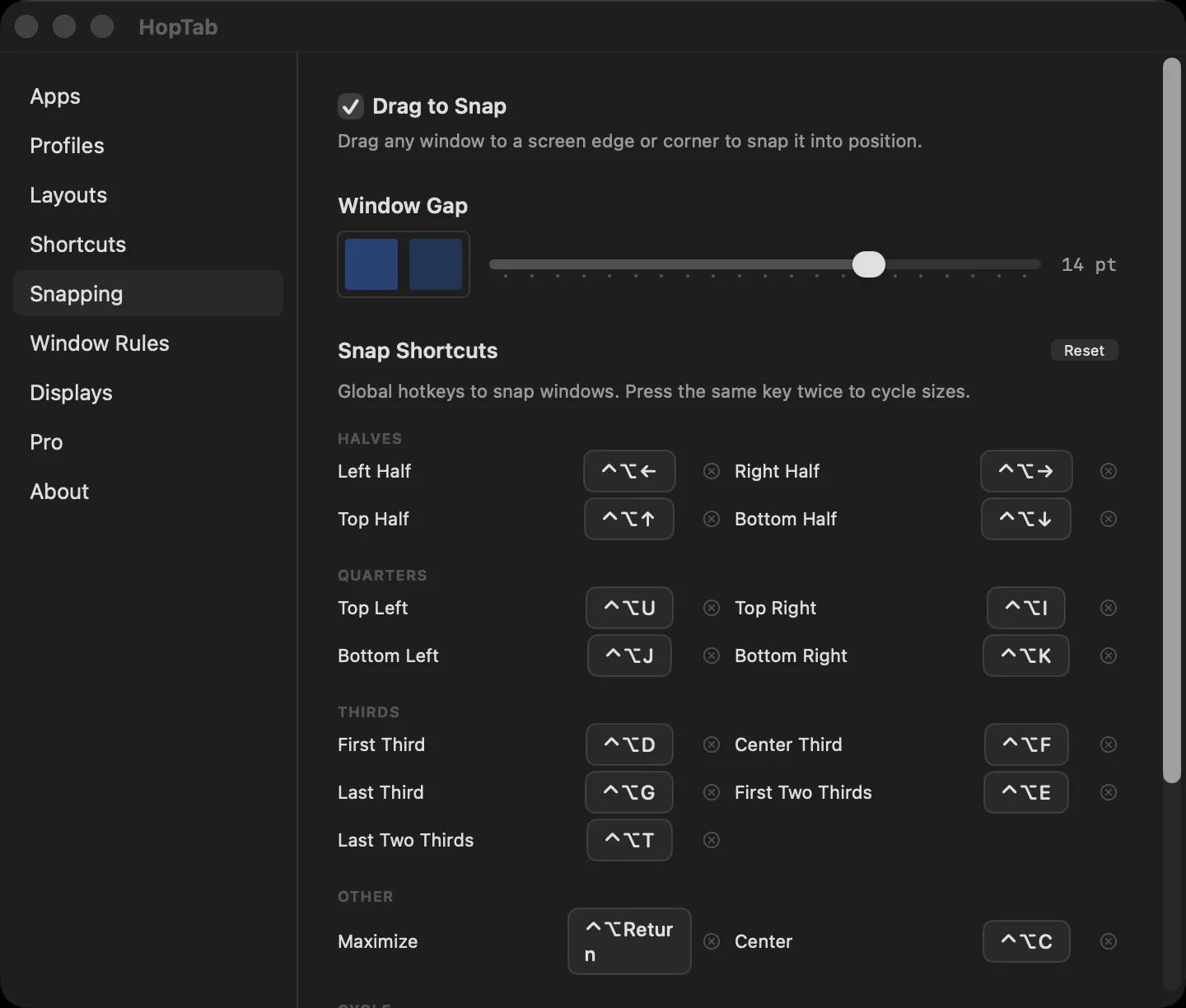Open the Profiles section
Image resolution: width=1186 pixels, height=1008 pixels.
148,146
